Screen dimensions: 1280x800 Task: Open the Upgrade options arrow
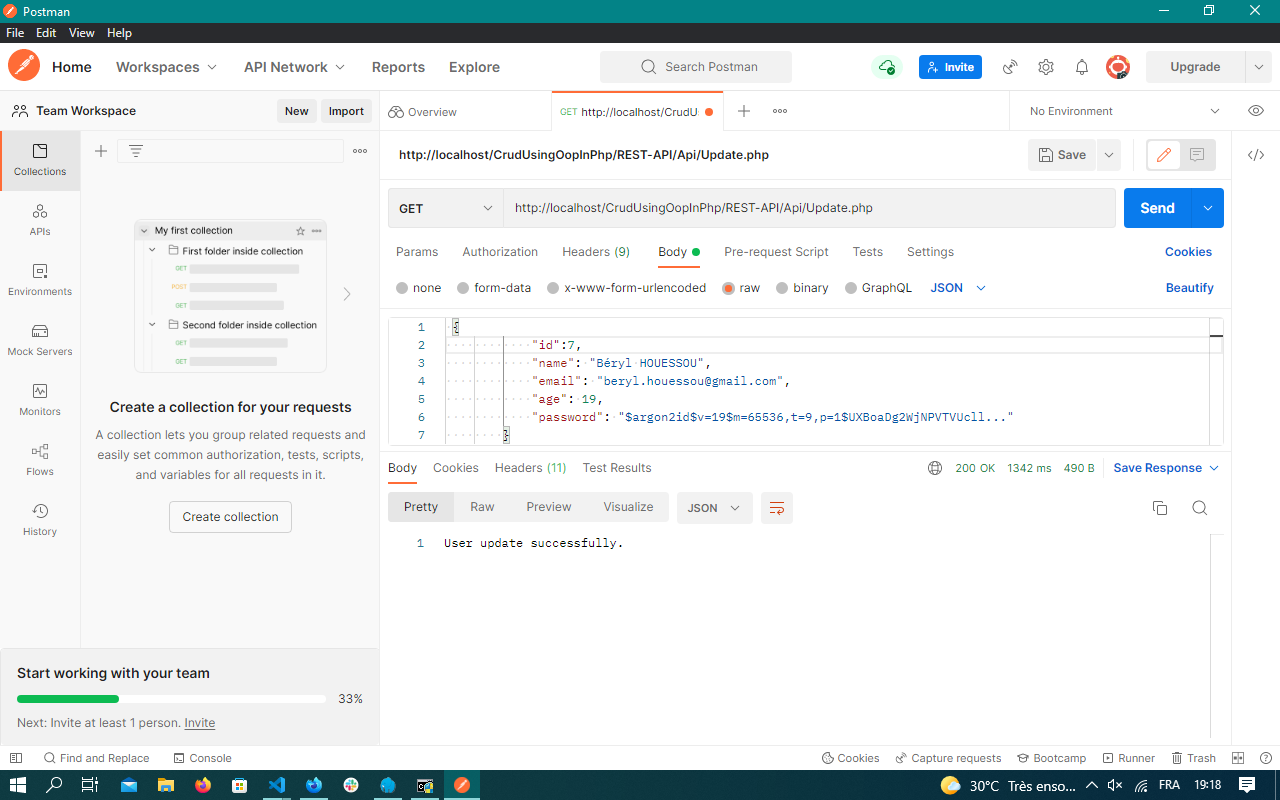[1258, 67]
